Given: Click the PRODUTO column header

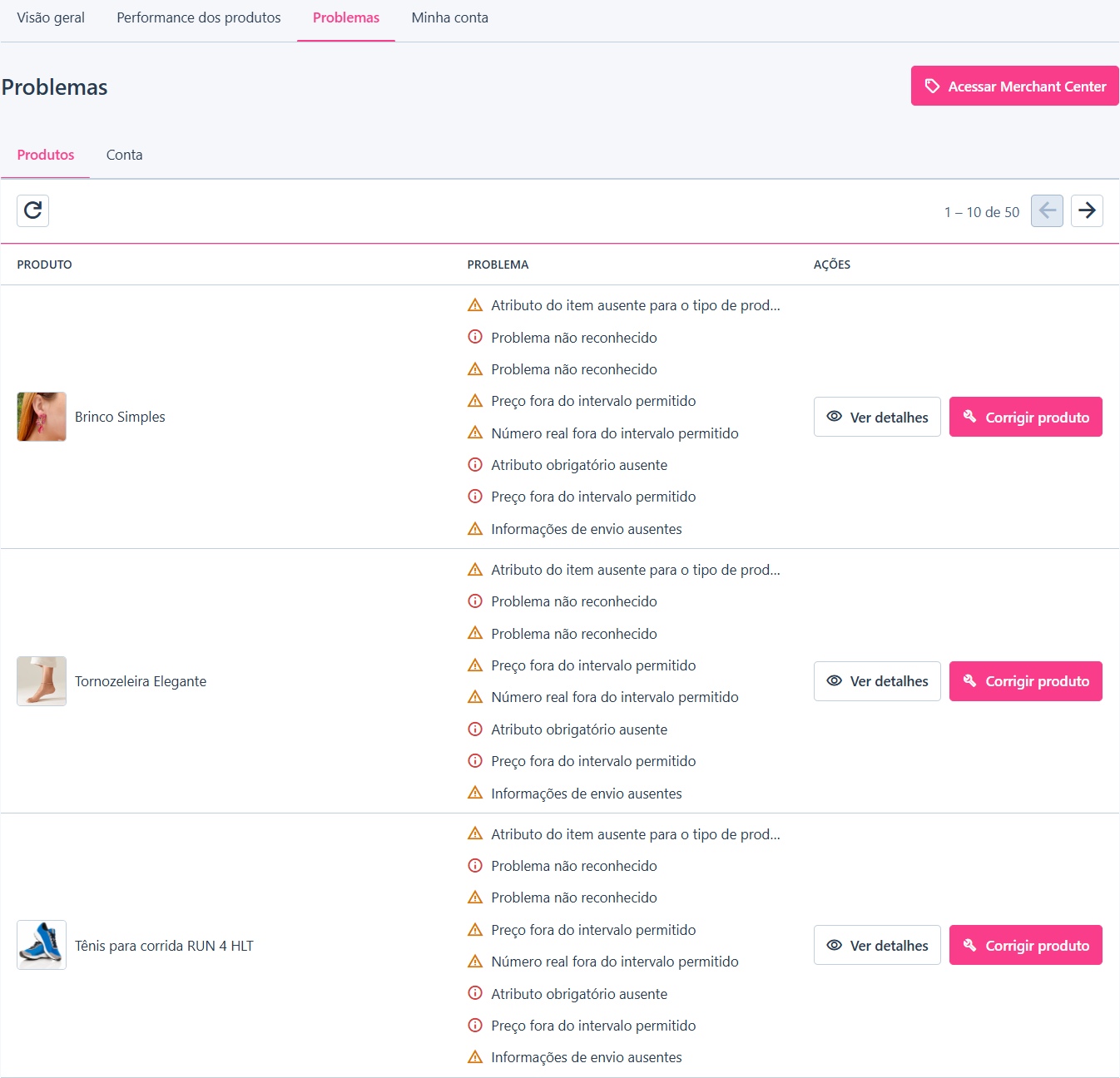Looking at the screenshot, I should [44, 265].
